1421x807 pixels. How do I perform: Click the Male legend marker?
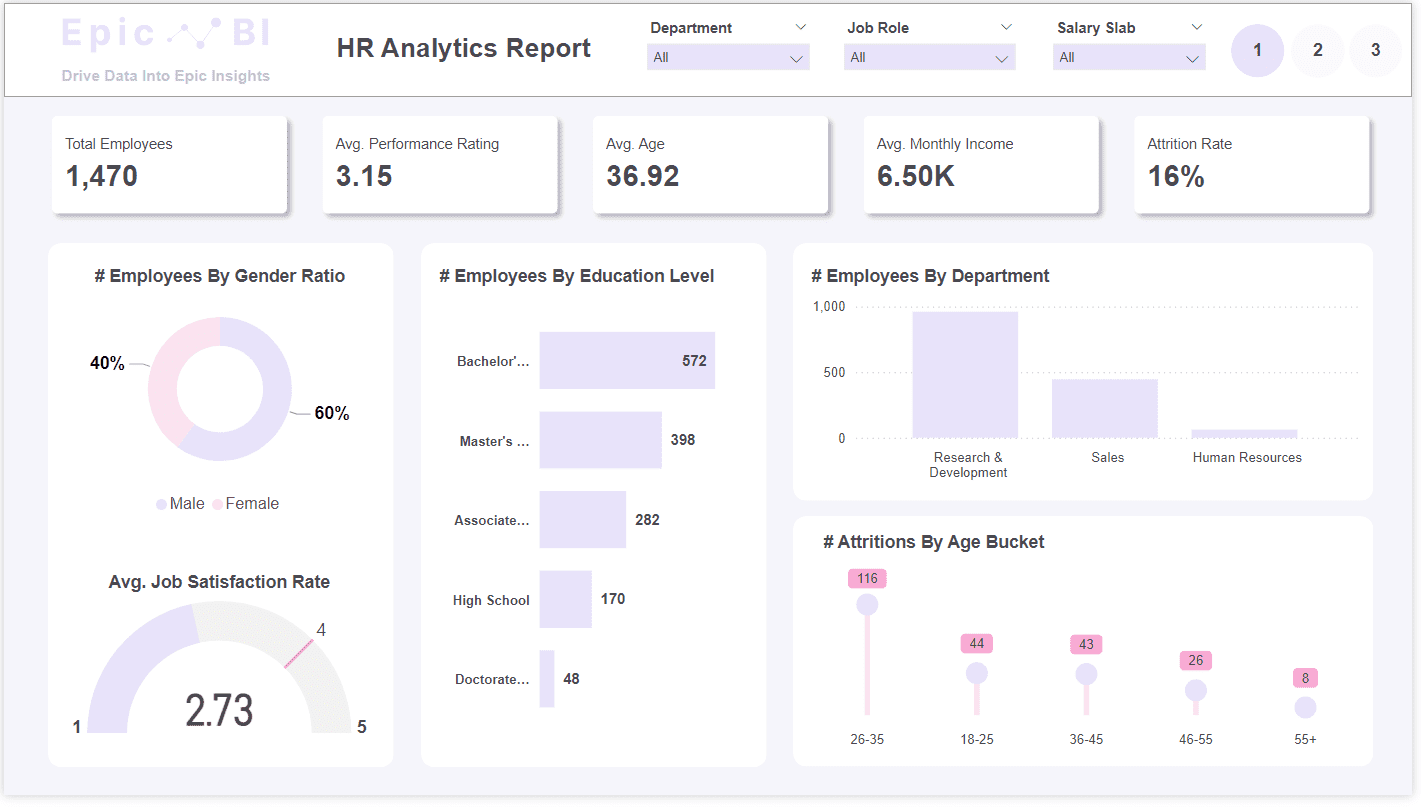tap(161, 505)
